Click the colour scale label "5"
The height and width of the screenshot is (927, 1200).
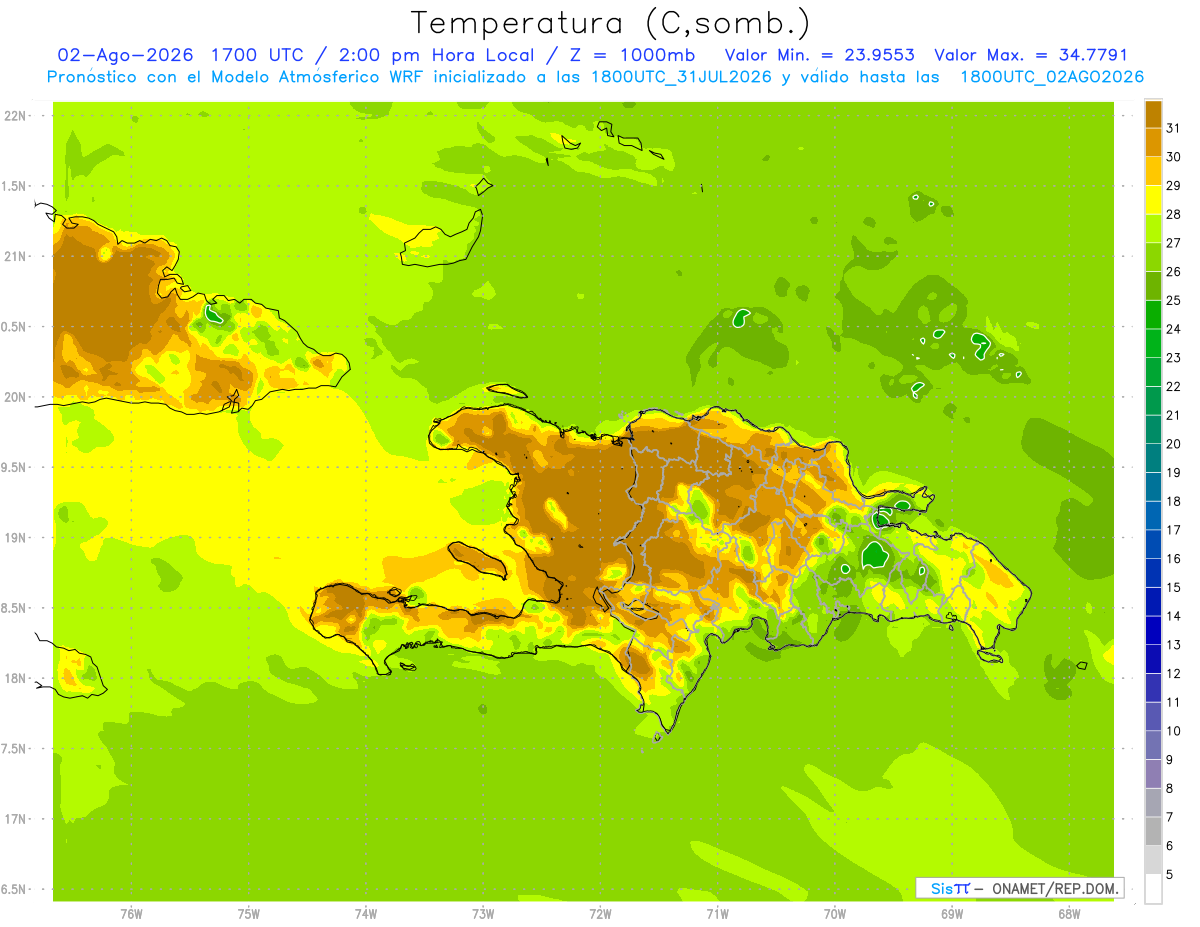pyautogui.click(x=1170, y=874)
